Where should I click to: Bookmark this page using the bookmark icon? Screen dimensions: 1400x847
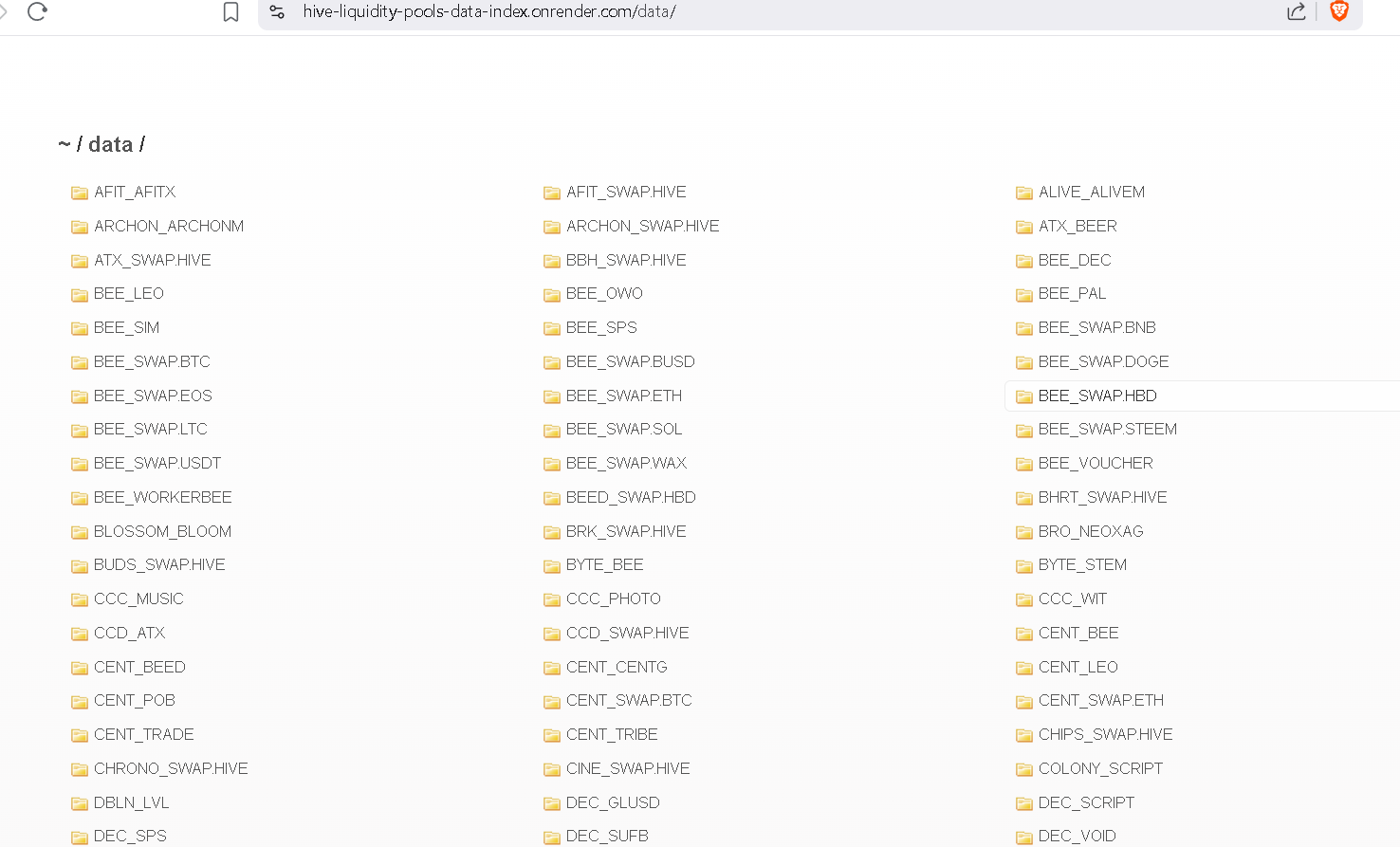[230, 11]
